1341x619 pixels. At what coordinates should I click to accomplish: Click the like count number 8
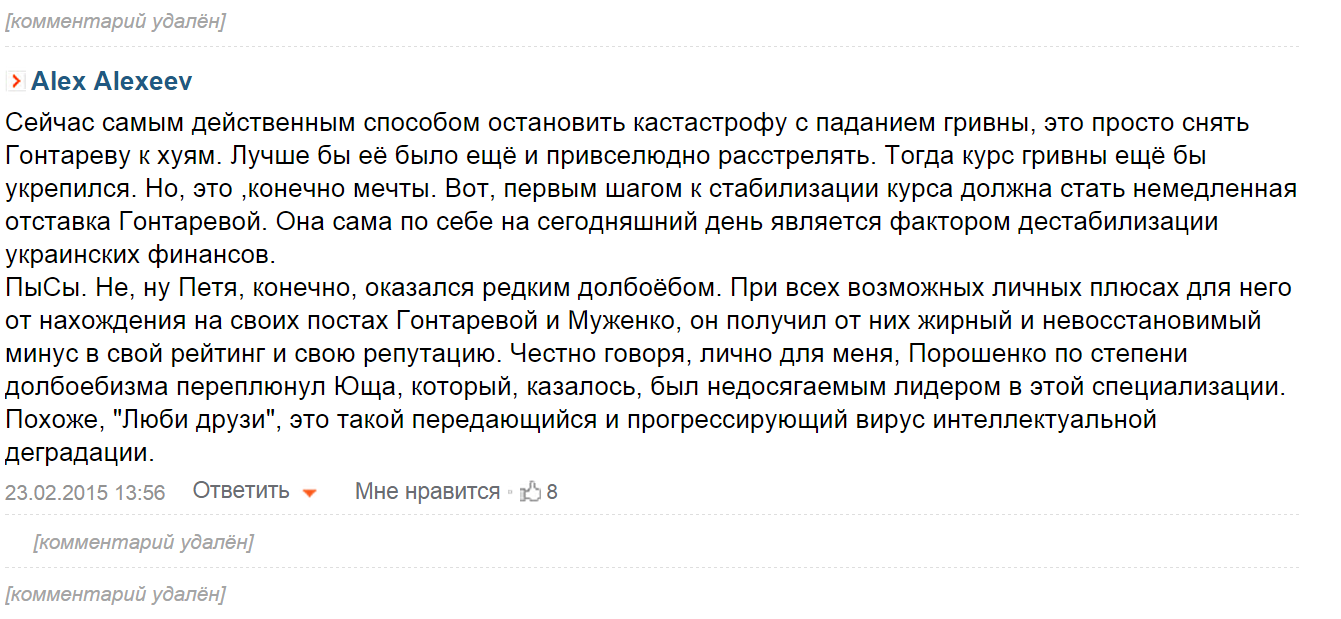click(x=552, y=492)
